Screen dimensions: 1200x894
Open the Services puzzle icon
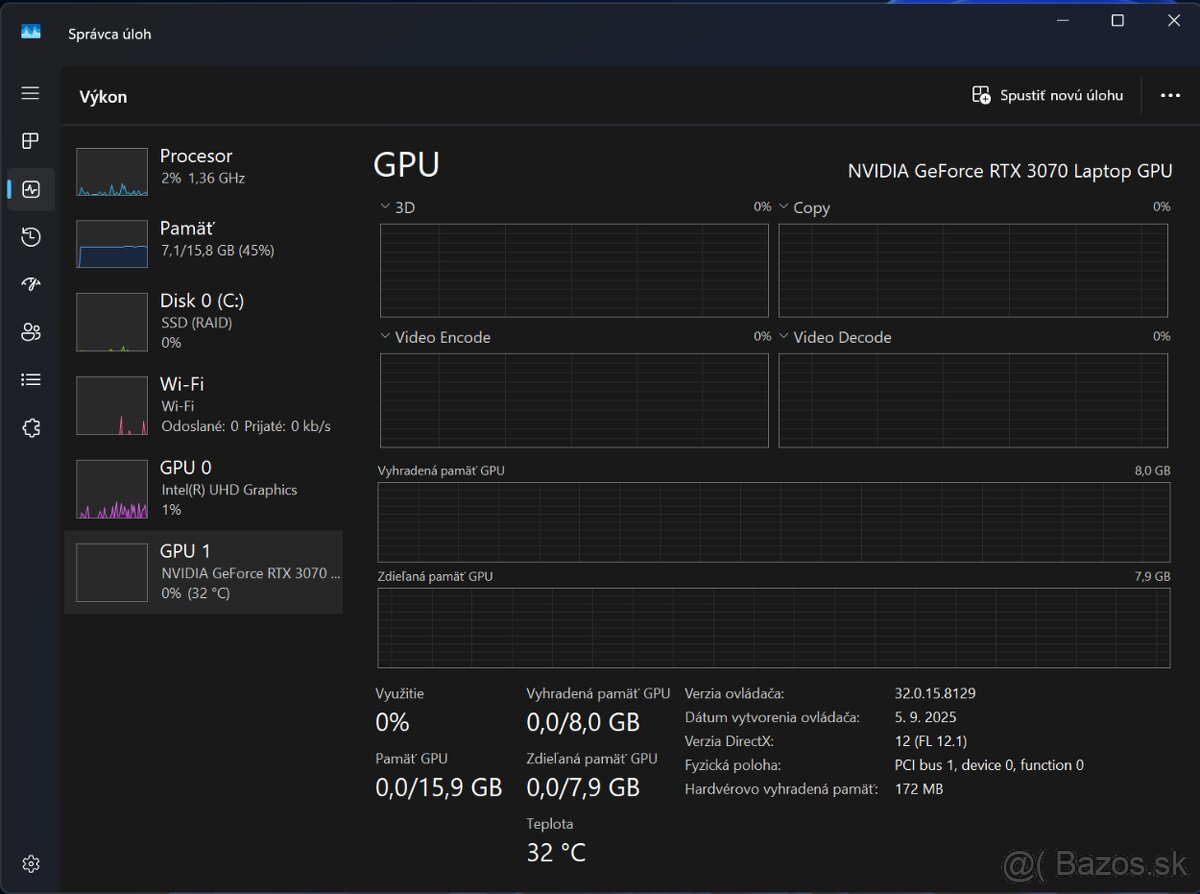pos(31,428)
